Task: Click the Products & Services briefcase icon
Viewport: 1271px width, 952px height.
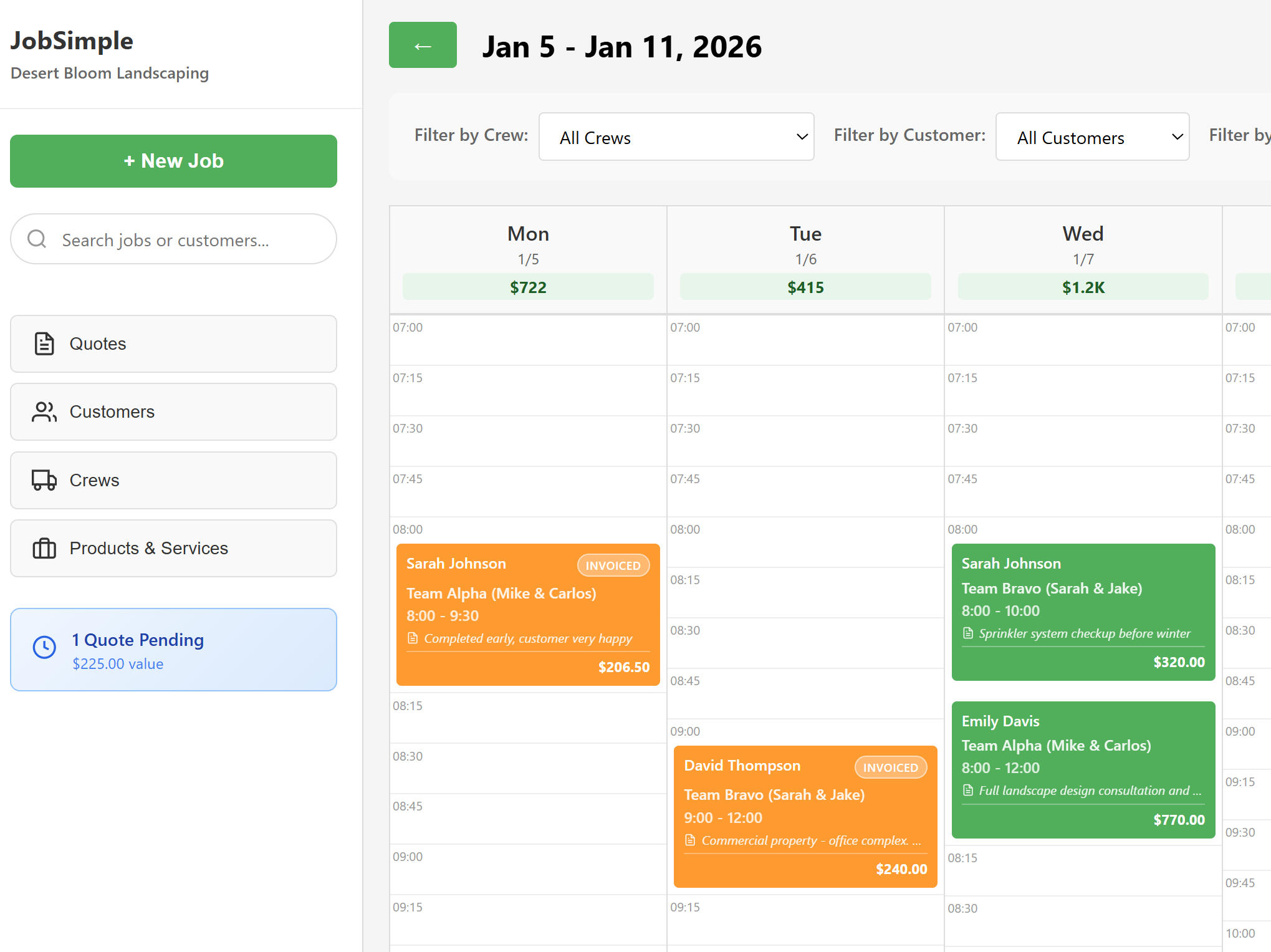Action: coord(44,549)
